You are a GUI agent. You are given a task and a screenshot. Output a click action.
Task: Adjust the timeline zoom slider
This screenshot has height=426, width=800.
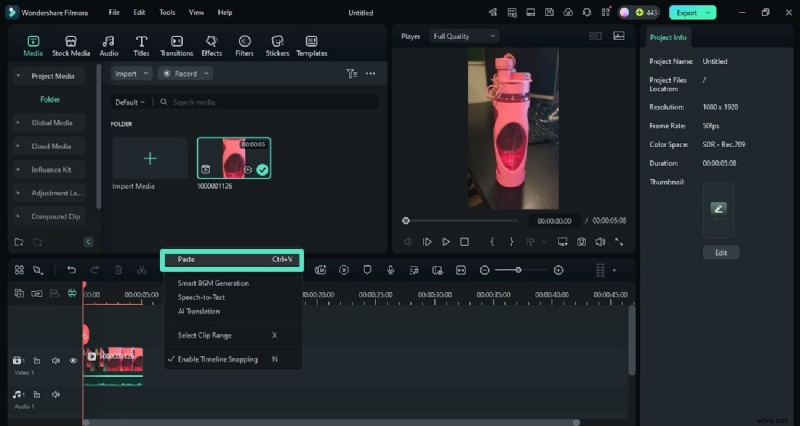click(x=518, y=270)
